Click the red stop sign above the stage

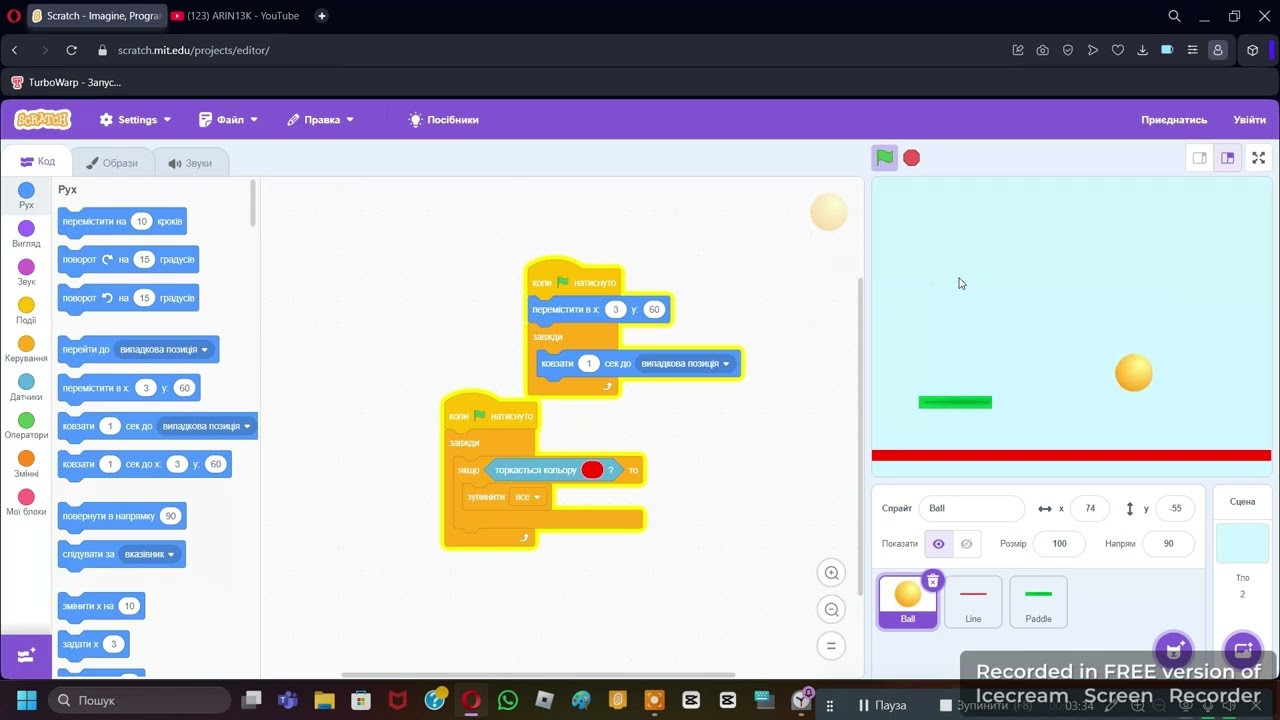click(x=911, y=158)
